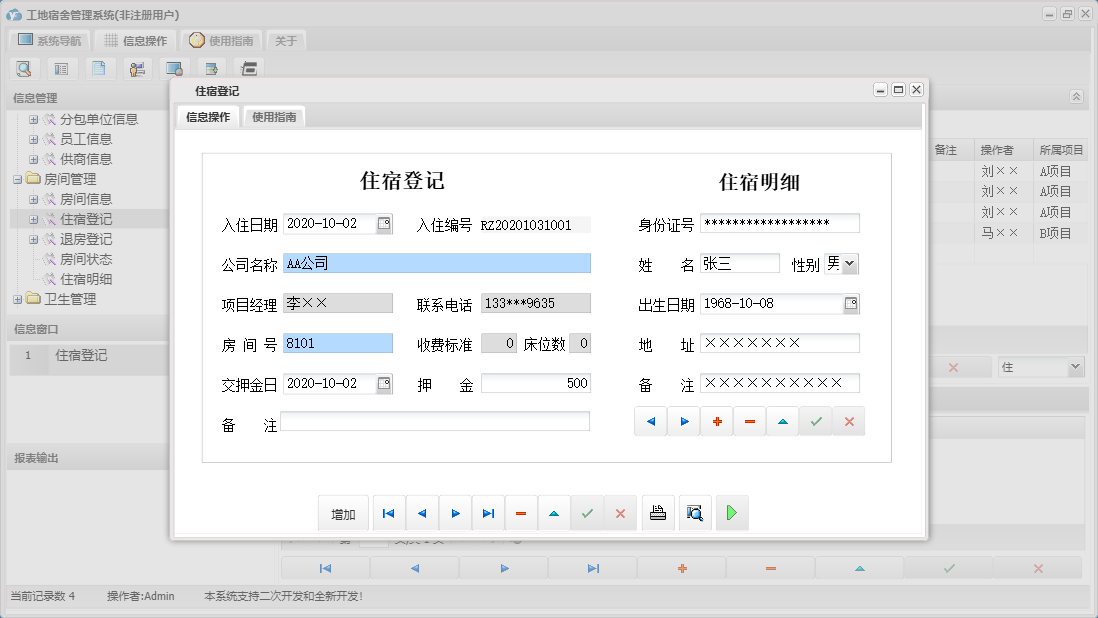Confirm with green check in 住宿明细 panel
1098x618 pixels.
815,421
